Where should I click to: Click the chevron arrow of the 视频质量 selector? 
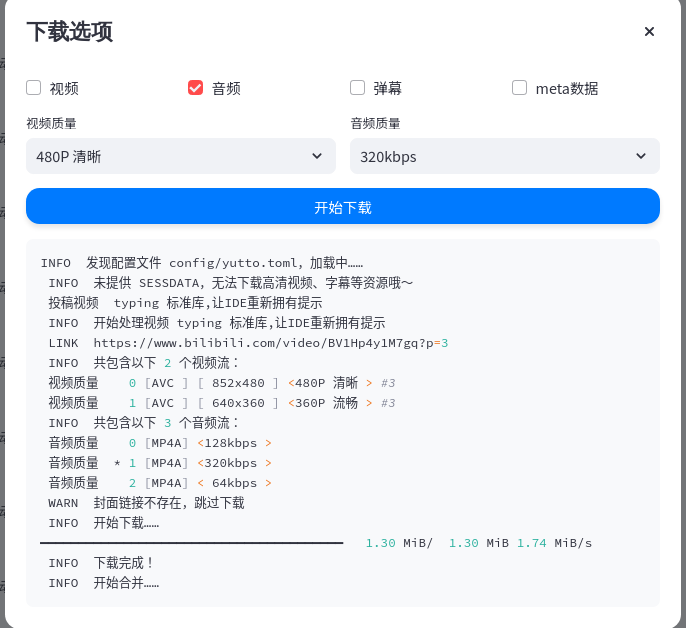pyautogui.click(x=317, y=156)
